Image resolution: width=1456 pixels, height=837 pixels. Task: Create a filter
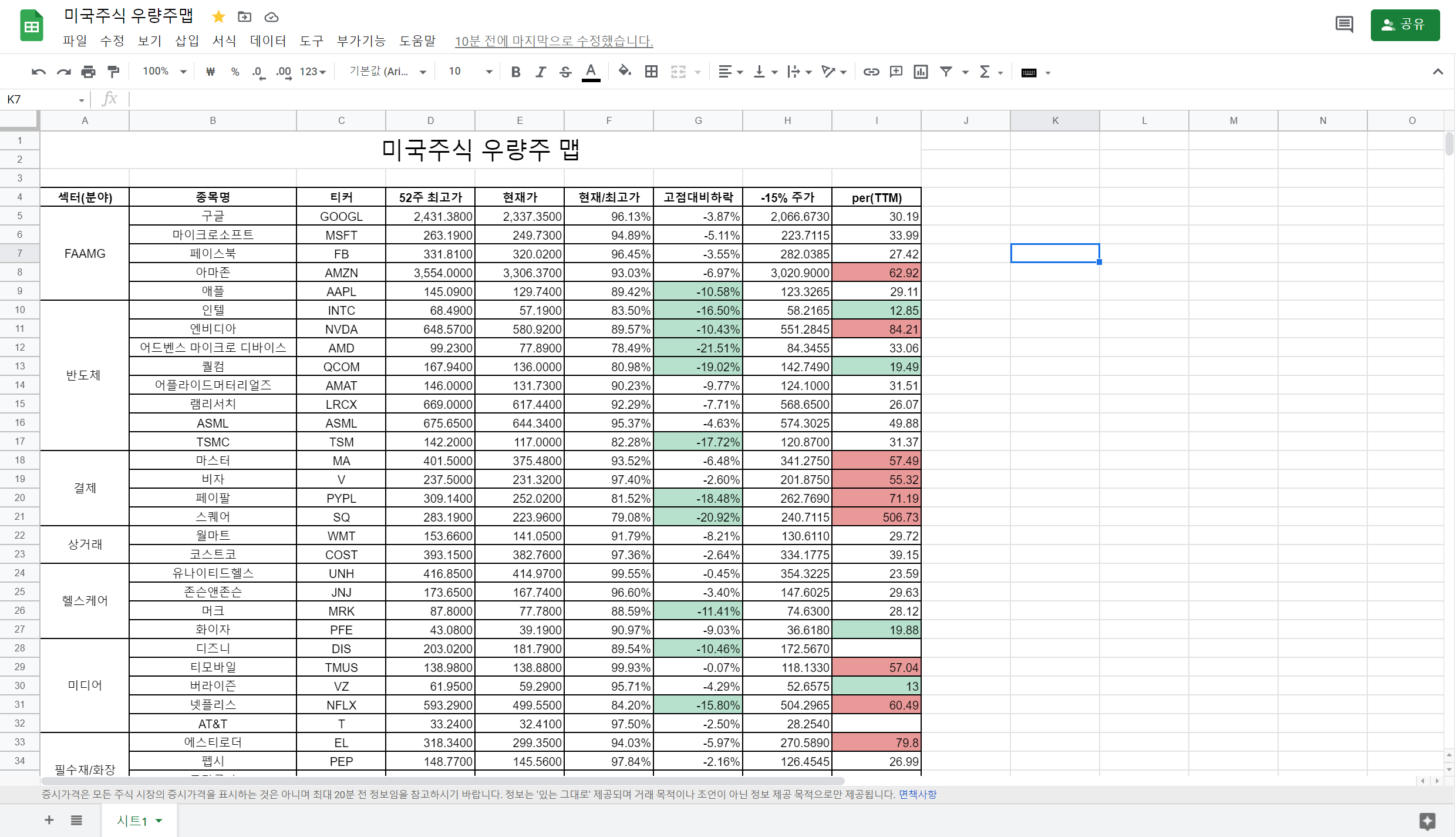[946, 72]
